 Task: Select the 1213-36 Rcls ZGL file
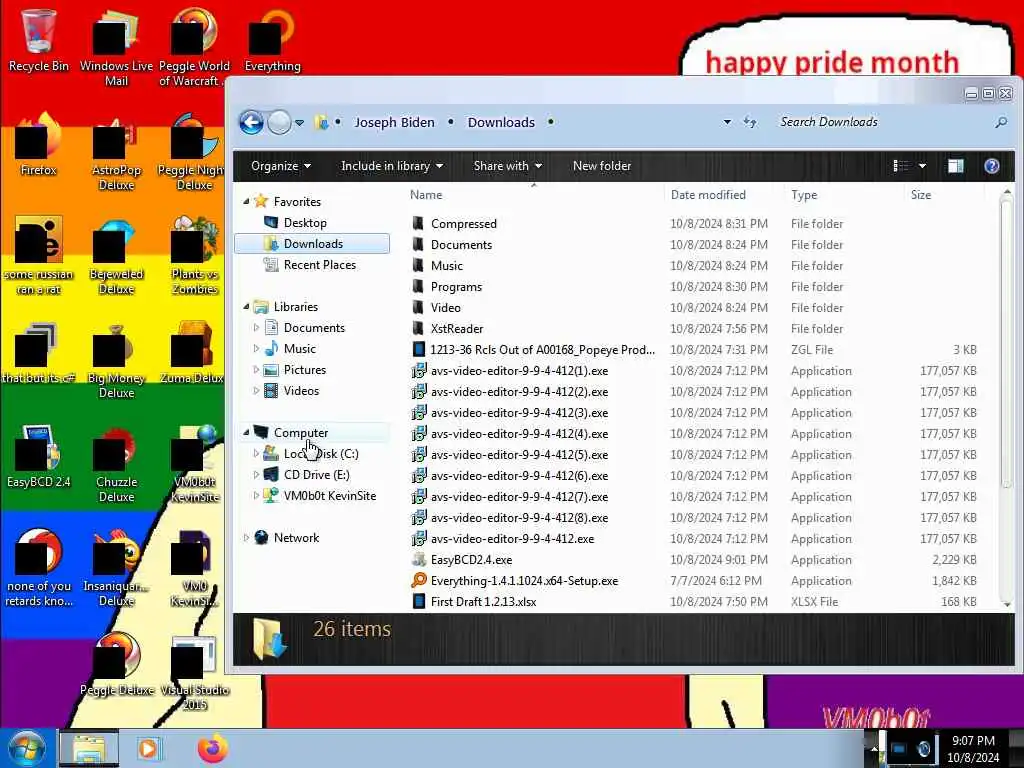[x=542, y=349]
